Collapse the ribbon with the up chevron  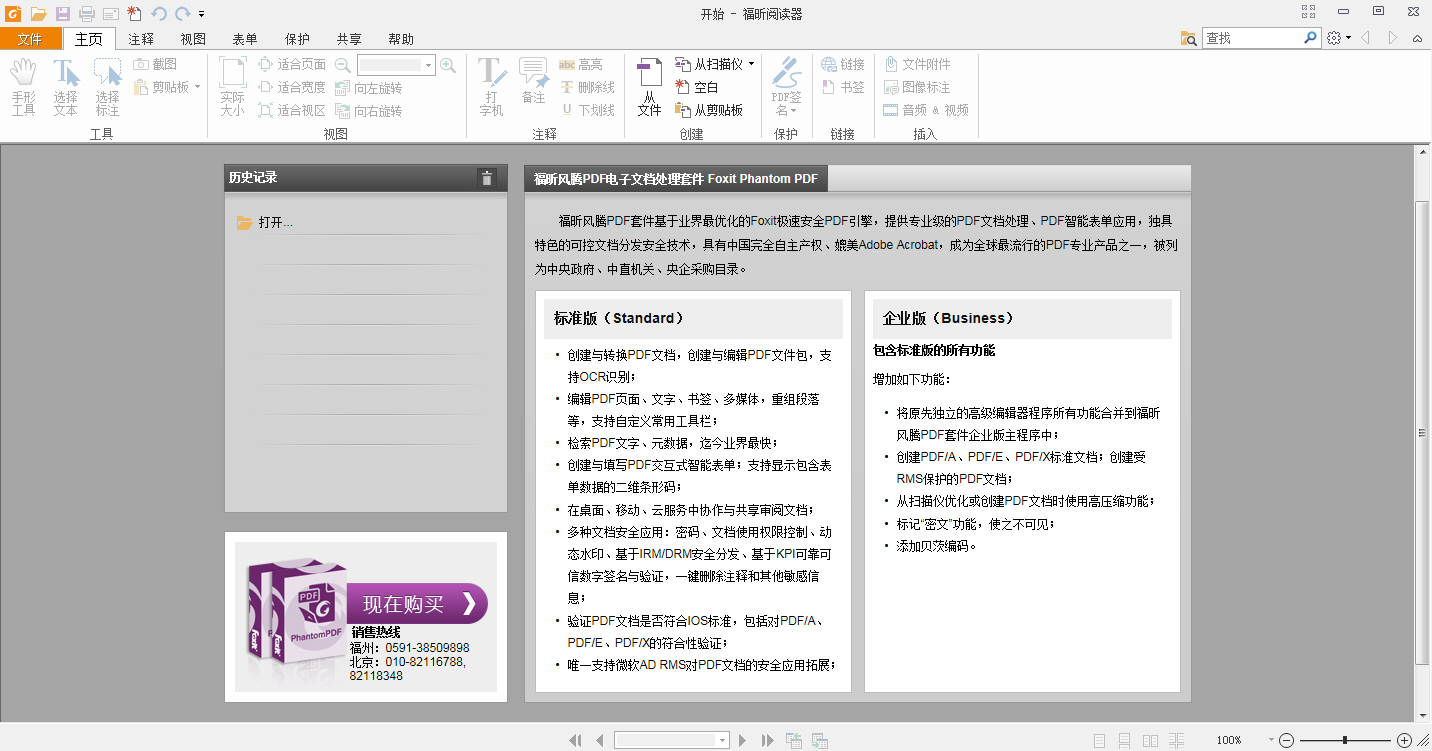coord(1418,38)
